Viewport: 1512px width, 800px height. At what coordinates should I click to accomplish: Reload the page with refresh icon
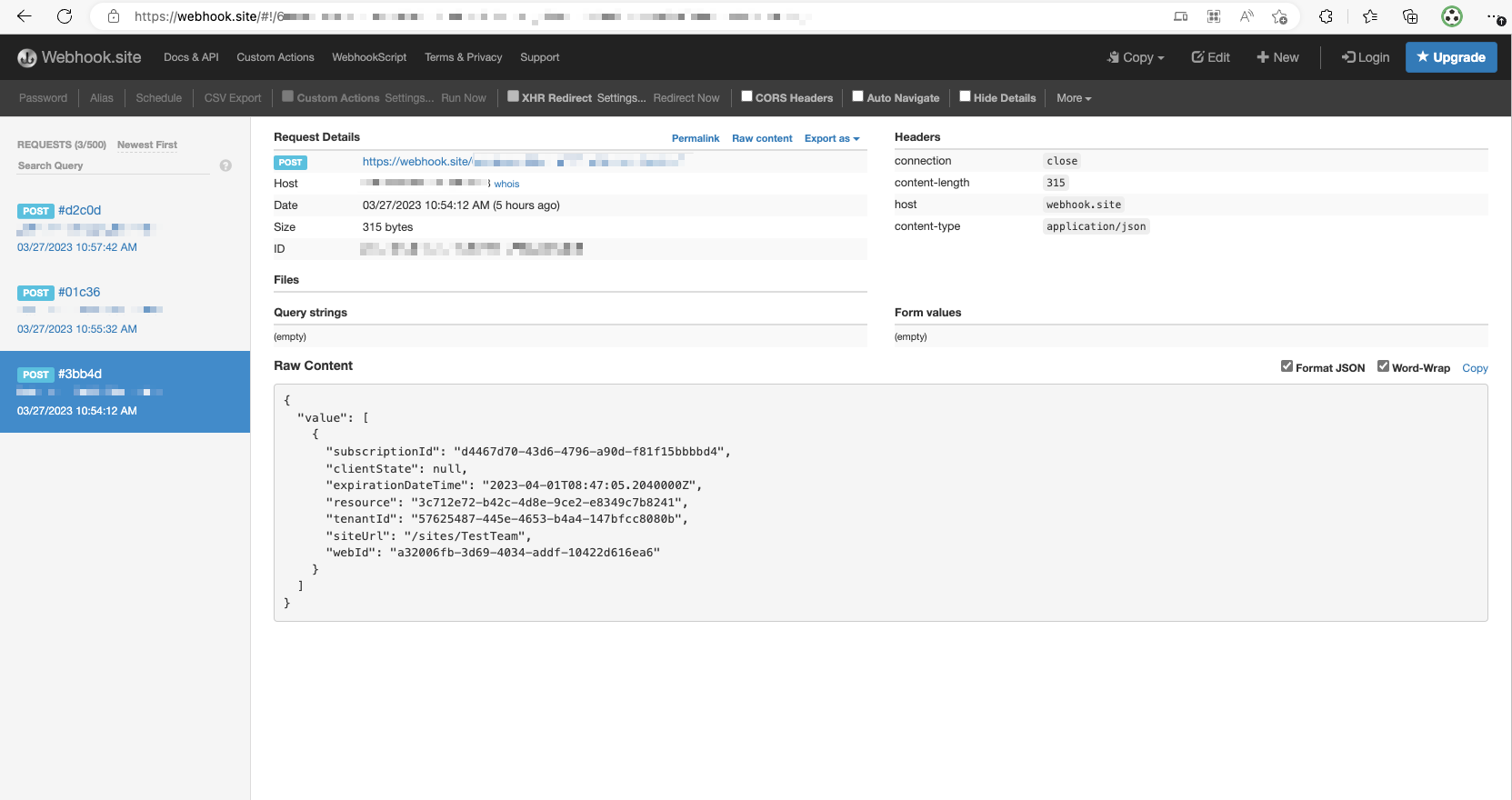[x=65, y=16]
